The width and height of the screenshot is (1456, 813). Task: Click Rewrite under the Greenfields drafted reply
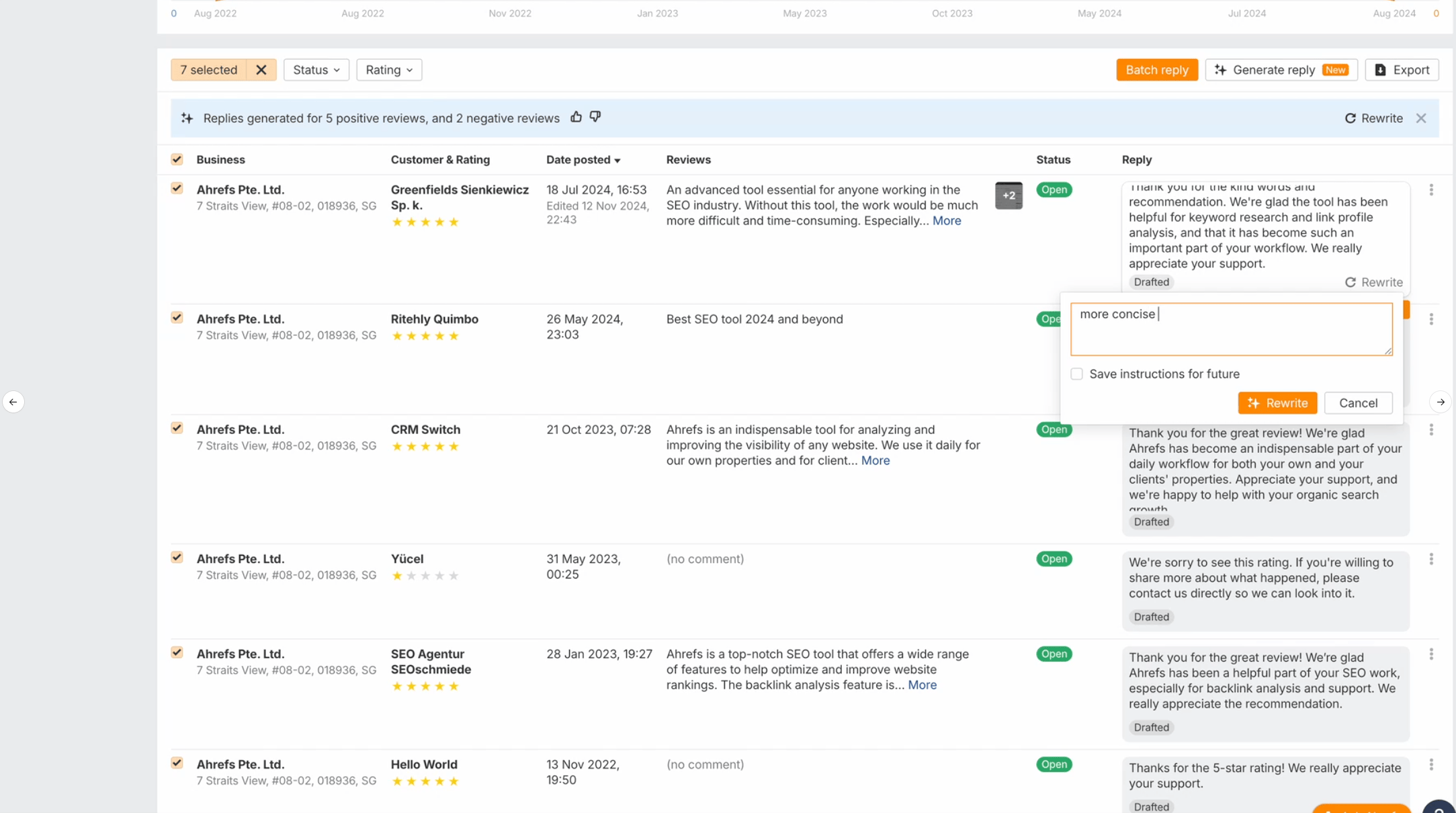[1373, 282]
